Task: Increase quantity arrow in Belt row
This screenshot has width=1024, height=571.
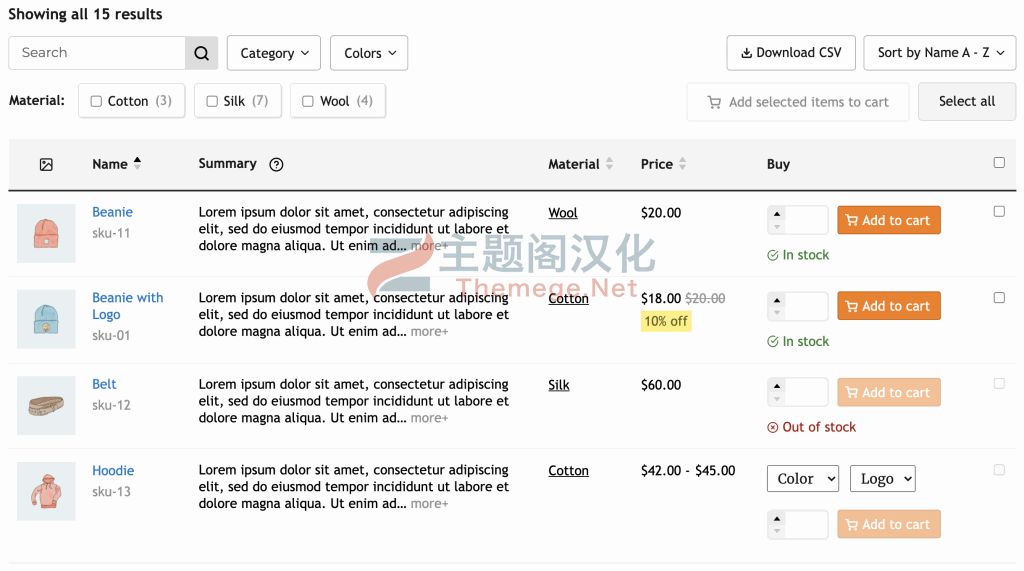Action: point(776,386)
